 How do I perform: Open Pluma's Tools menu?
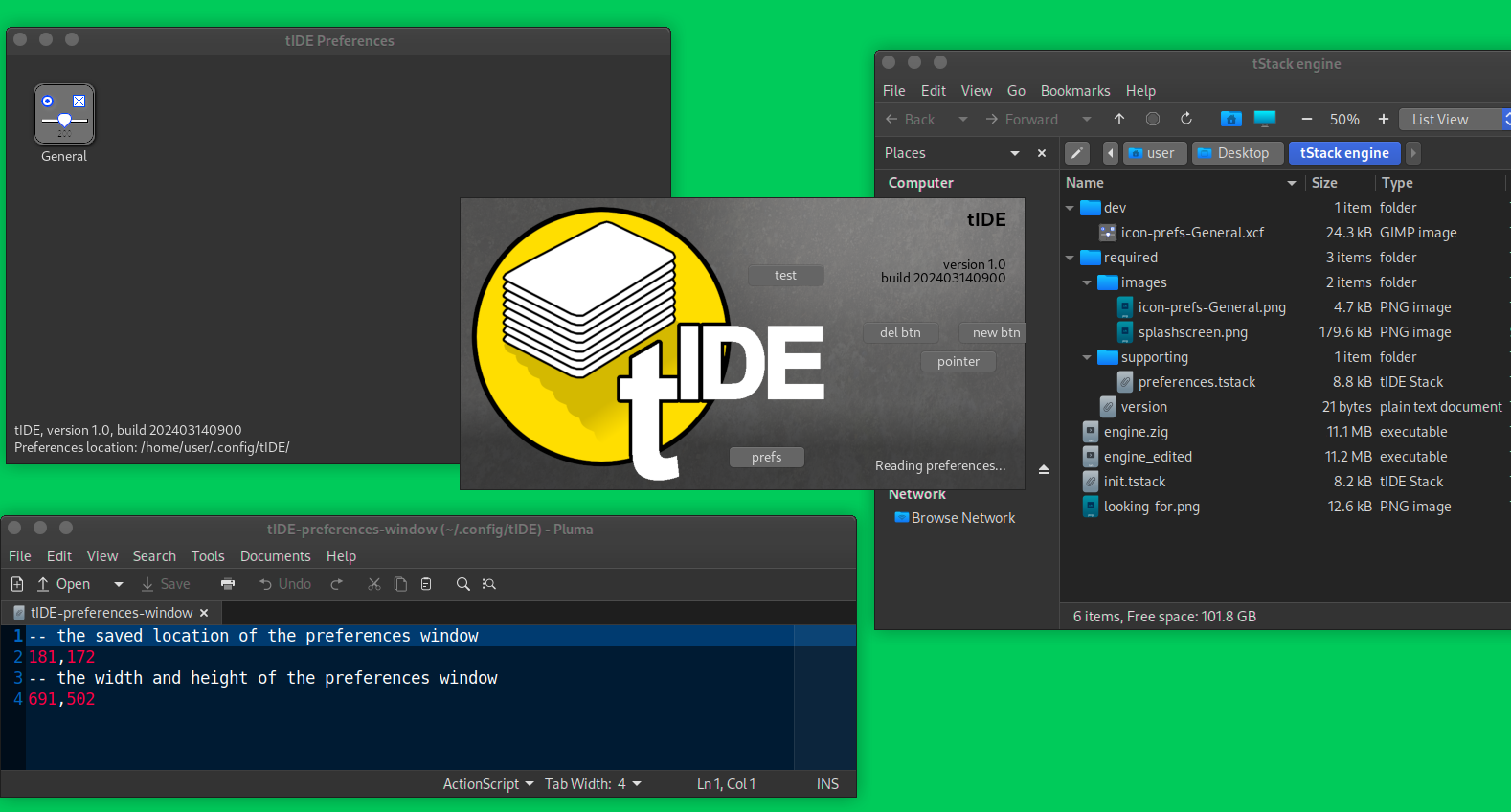pyautogui.click(x=208, y=556)
